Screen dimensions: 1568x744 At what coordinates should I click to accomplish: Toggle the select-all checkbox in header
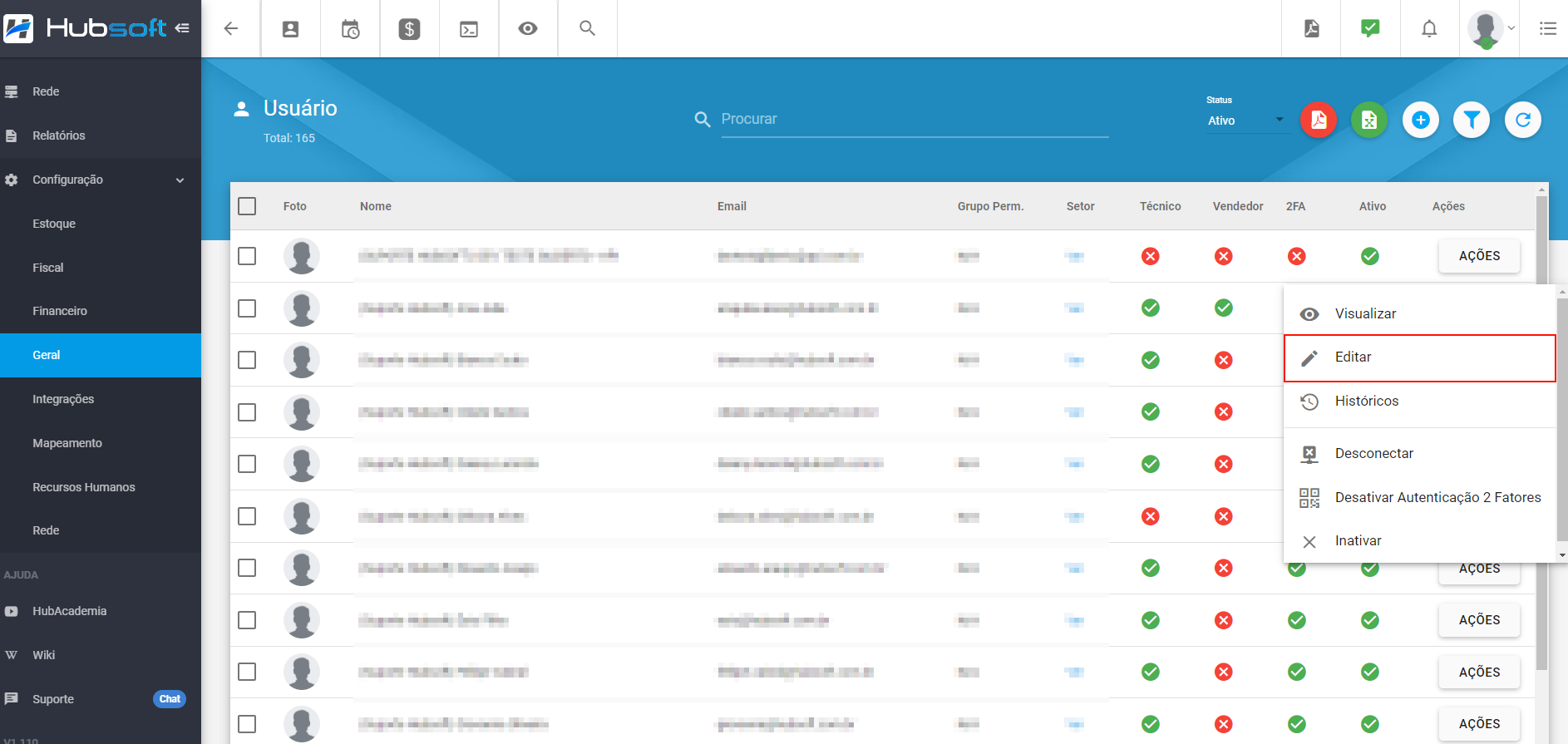[247, 206]
